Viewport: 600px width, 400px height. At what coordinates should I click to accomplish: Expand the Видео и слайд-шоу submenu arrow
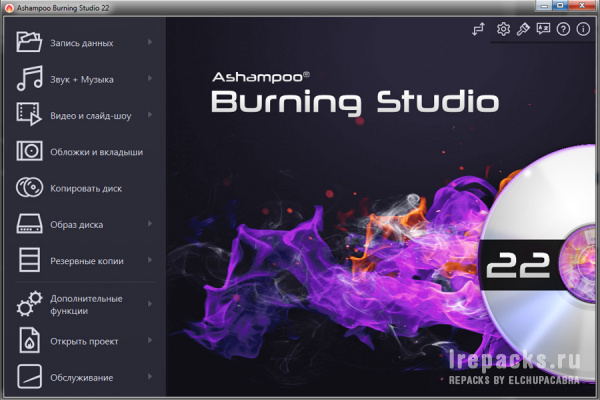tap(150, 115)
